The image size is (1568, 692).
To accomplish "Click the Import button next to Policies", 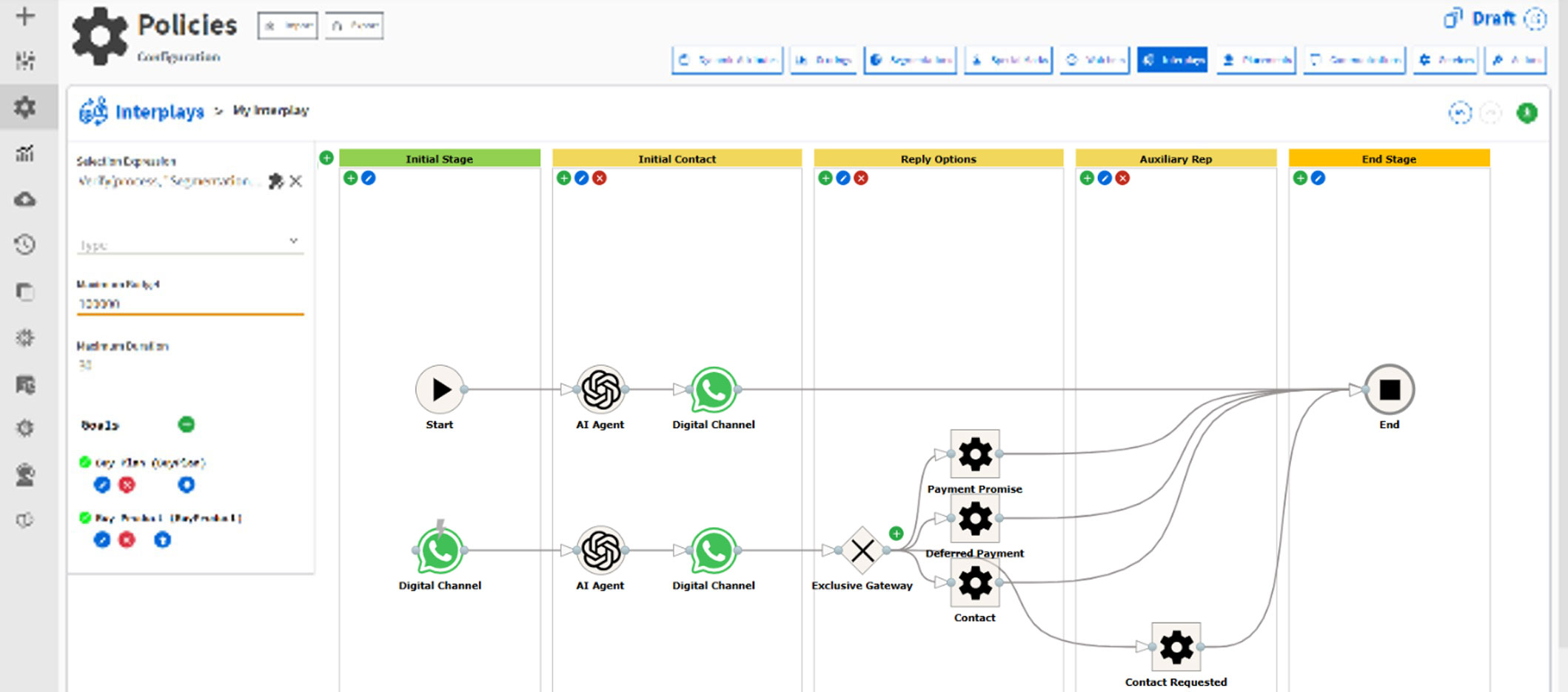I will (x=288, y=26).
